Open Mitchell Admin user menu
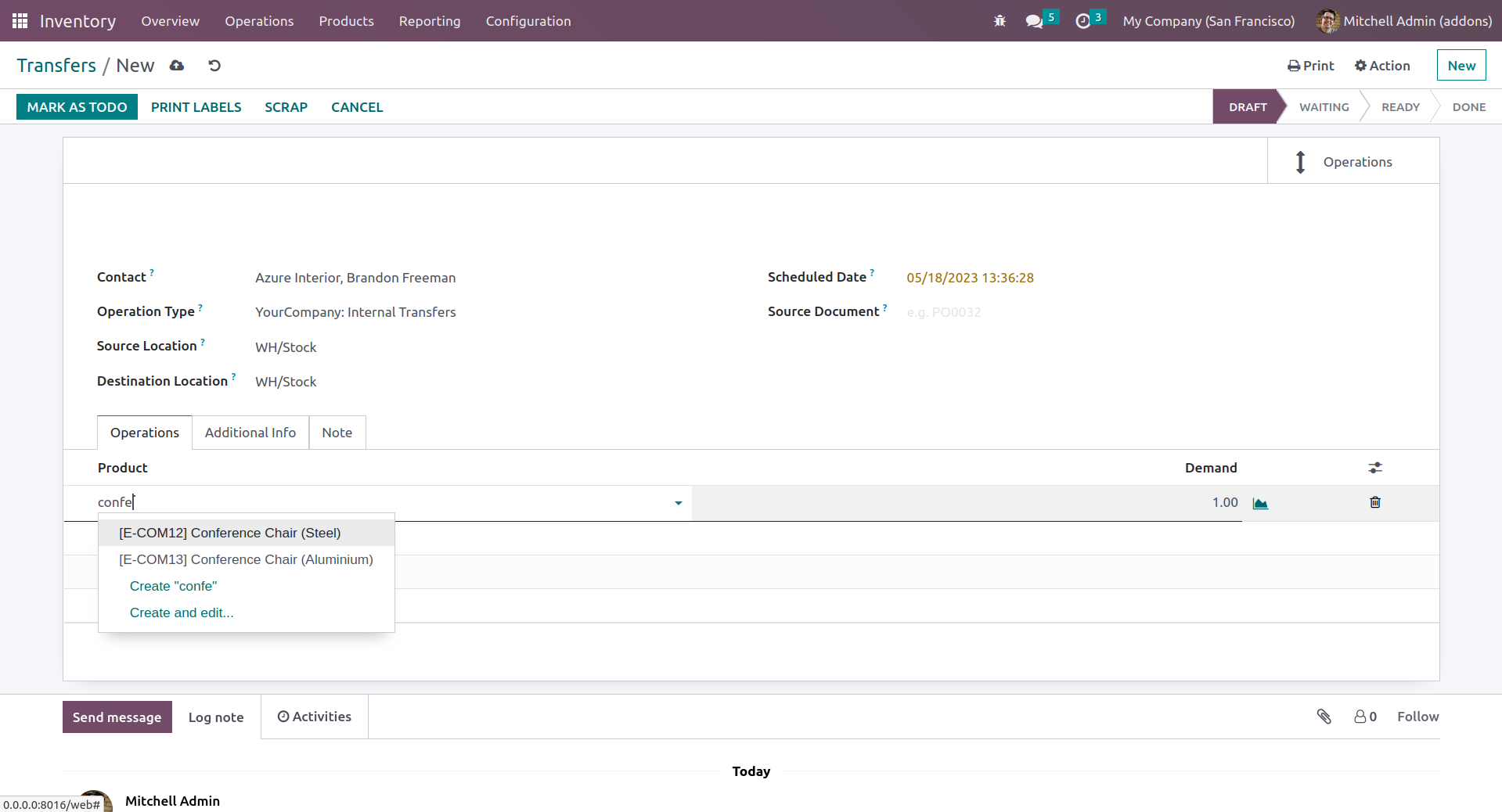The width and height of the screenshot is (1502, 812). click(x=1404, y=21)
